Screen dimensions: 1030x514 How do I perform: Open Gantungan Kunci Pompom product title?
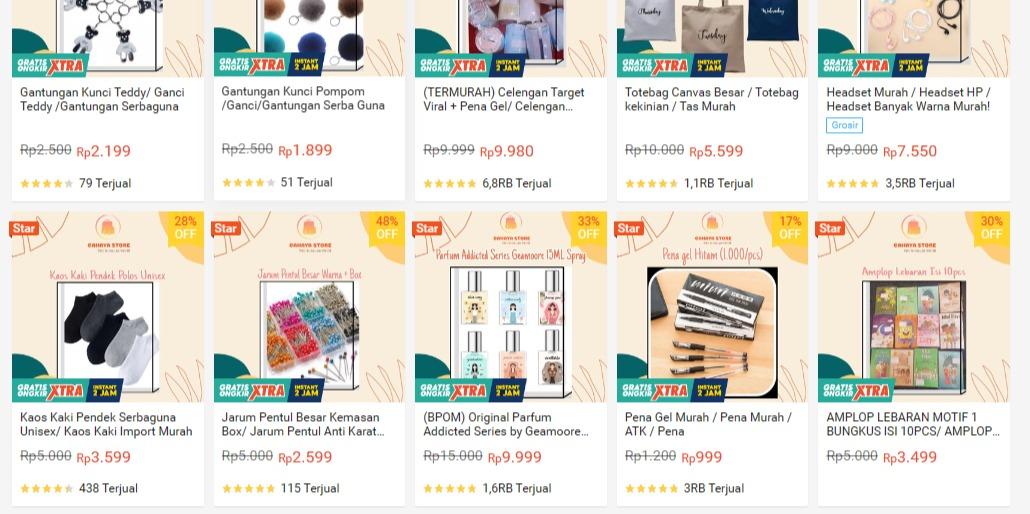(x=303, y=99)
